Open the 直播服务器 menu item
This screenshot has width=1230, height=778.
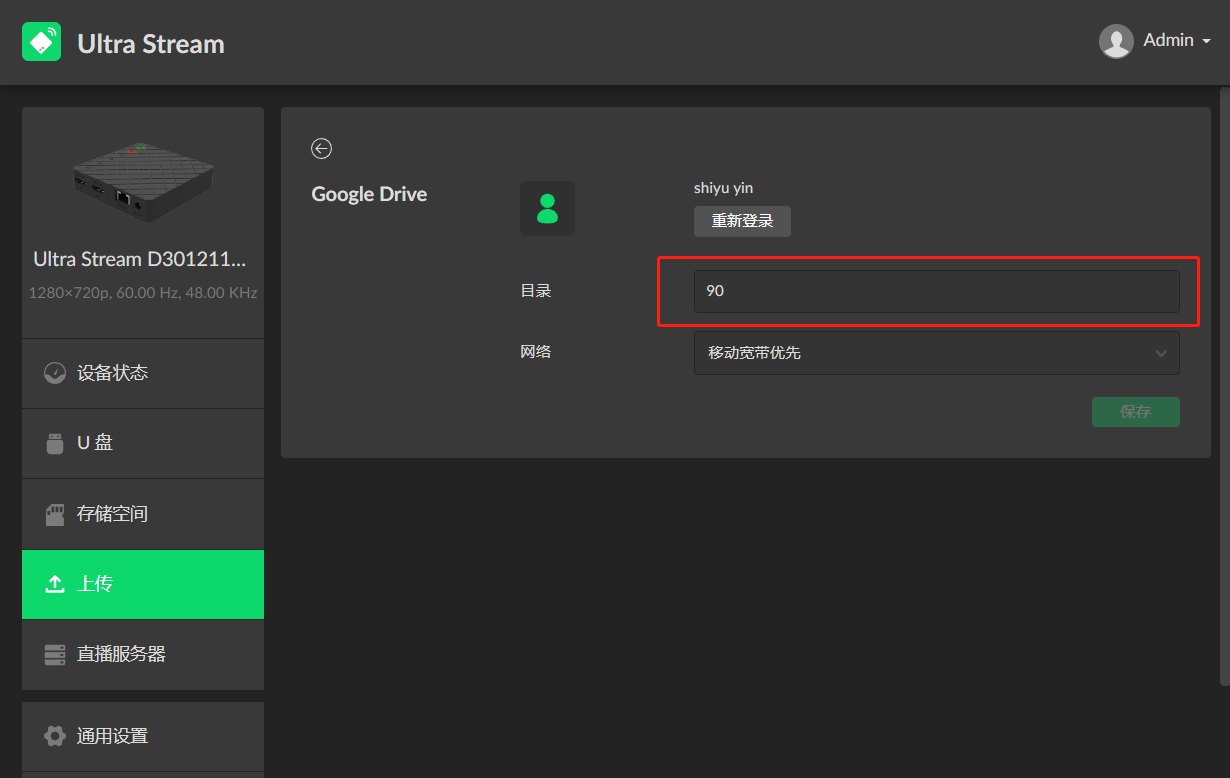pos(143,654)
